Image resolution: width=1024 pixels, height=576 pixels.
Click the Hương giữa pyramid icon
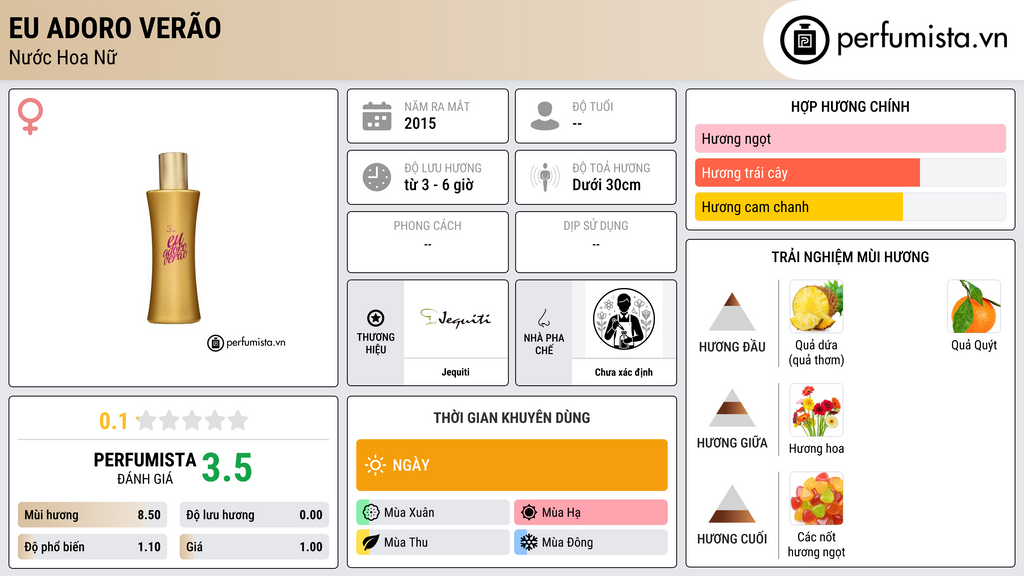point(732,408)
